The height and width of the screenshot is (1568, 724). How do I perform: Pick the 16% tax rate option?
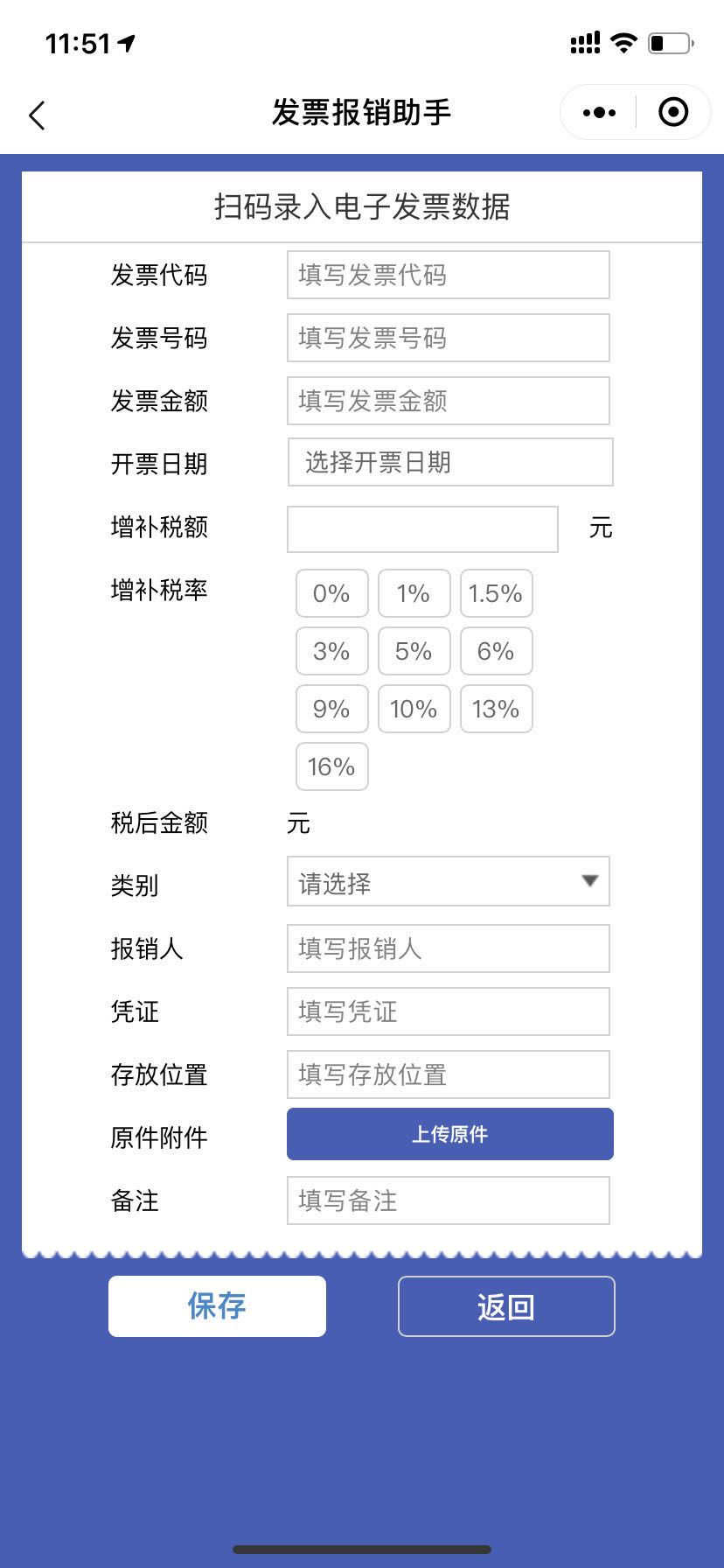[331, 766]
